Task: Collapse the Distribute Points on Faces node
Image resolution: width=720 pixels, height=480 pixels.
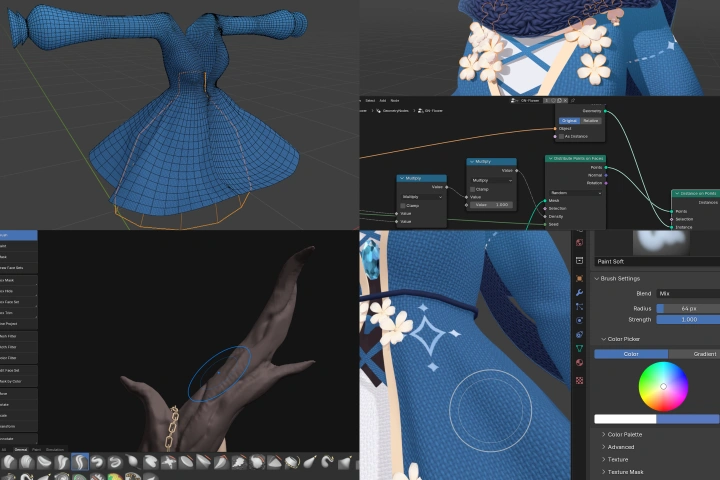Action: (550, 158)
